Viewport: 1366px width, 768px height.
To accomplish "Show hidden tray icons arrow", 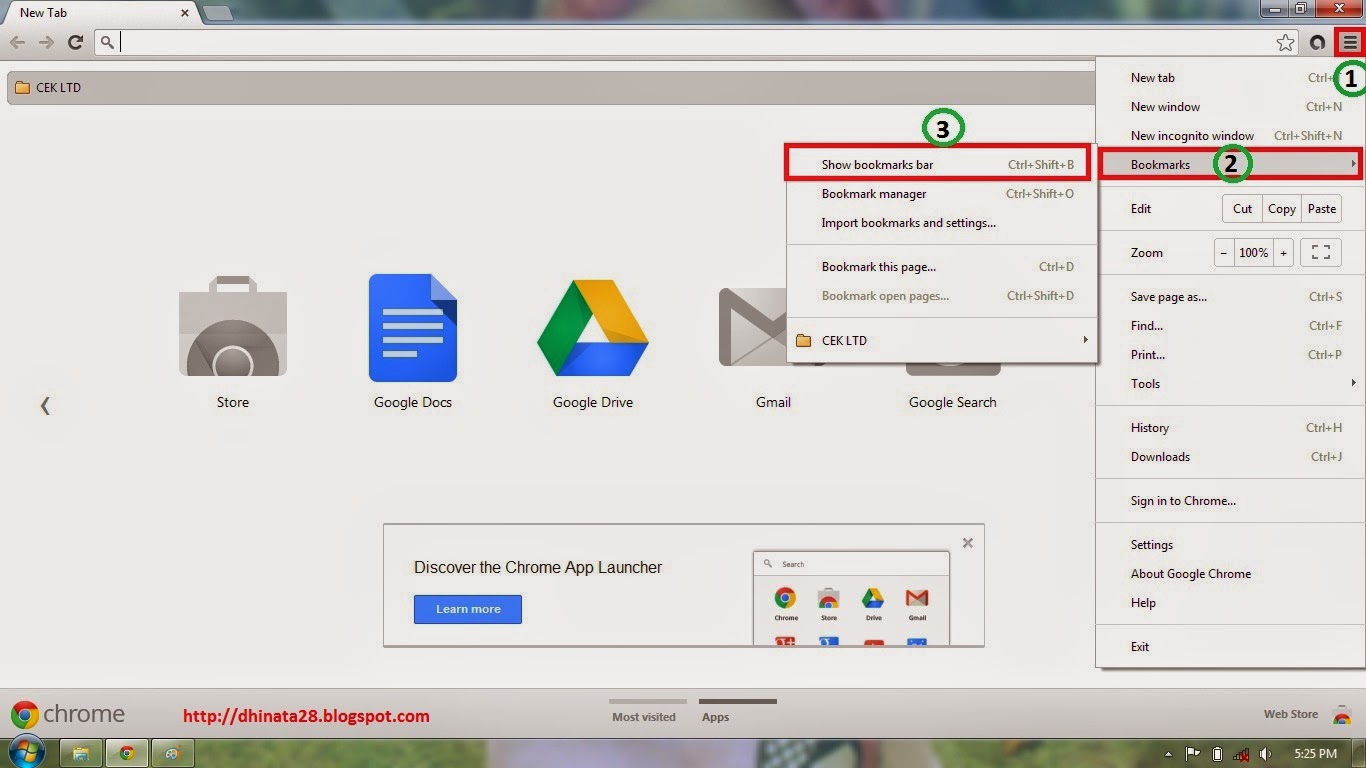I will (1169, 753).
